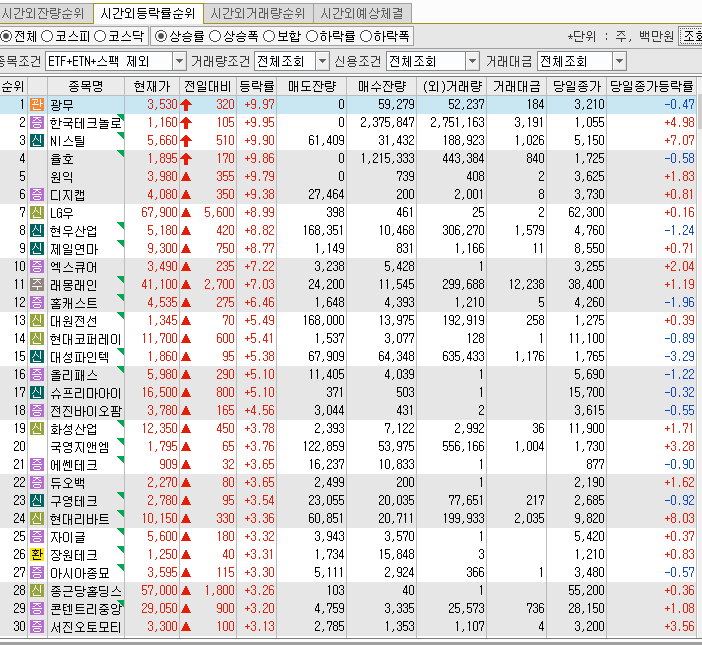The image size is (702, 645).
Task: Click 한국테크놀로 buy balance 2,375,847
Action: pos(387,123)
